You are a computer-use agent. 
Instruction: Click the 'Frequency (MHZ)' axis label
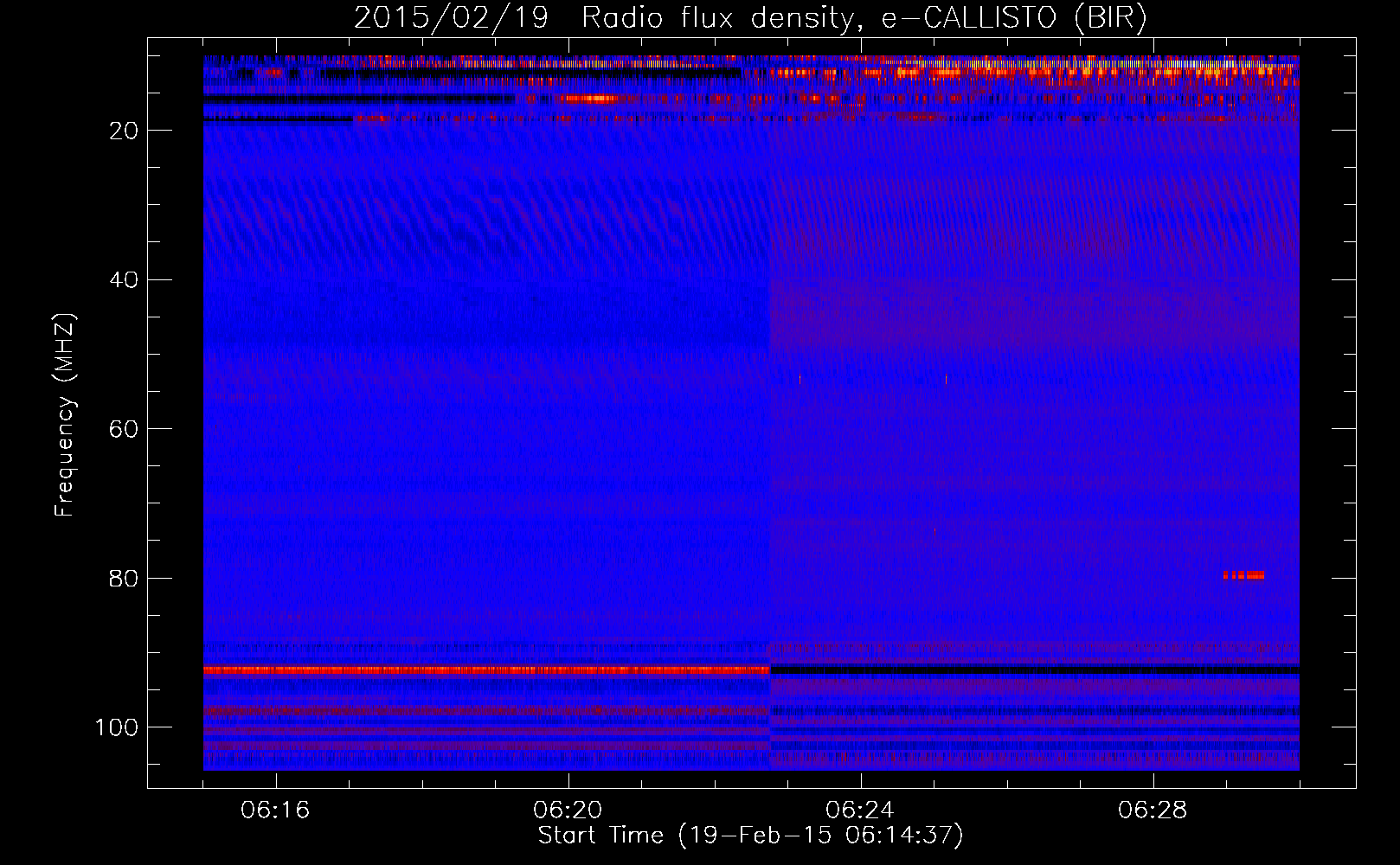point(65,414)
